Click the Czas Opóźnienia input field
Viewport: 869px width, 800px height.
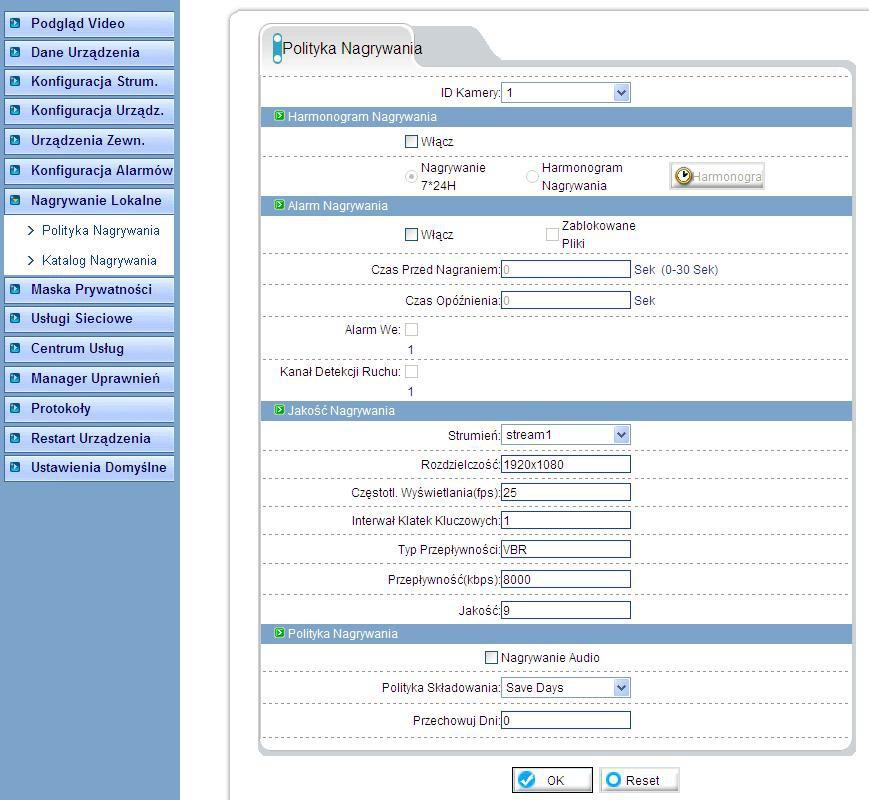coord(565,300)
